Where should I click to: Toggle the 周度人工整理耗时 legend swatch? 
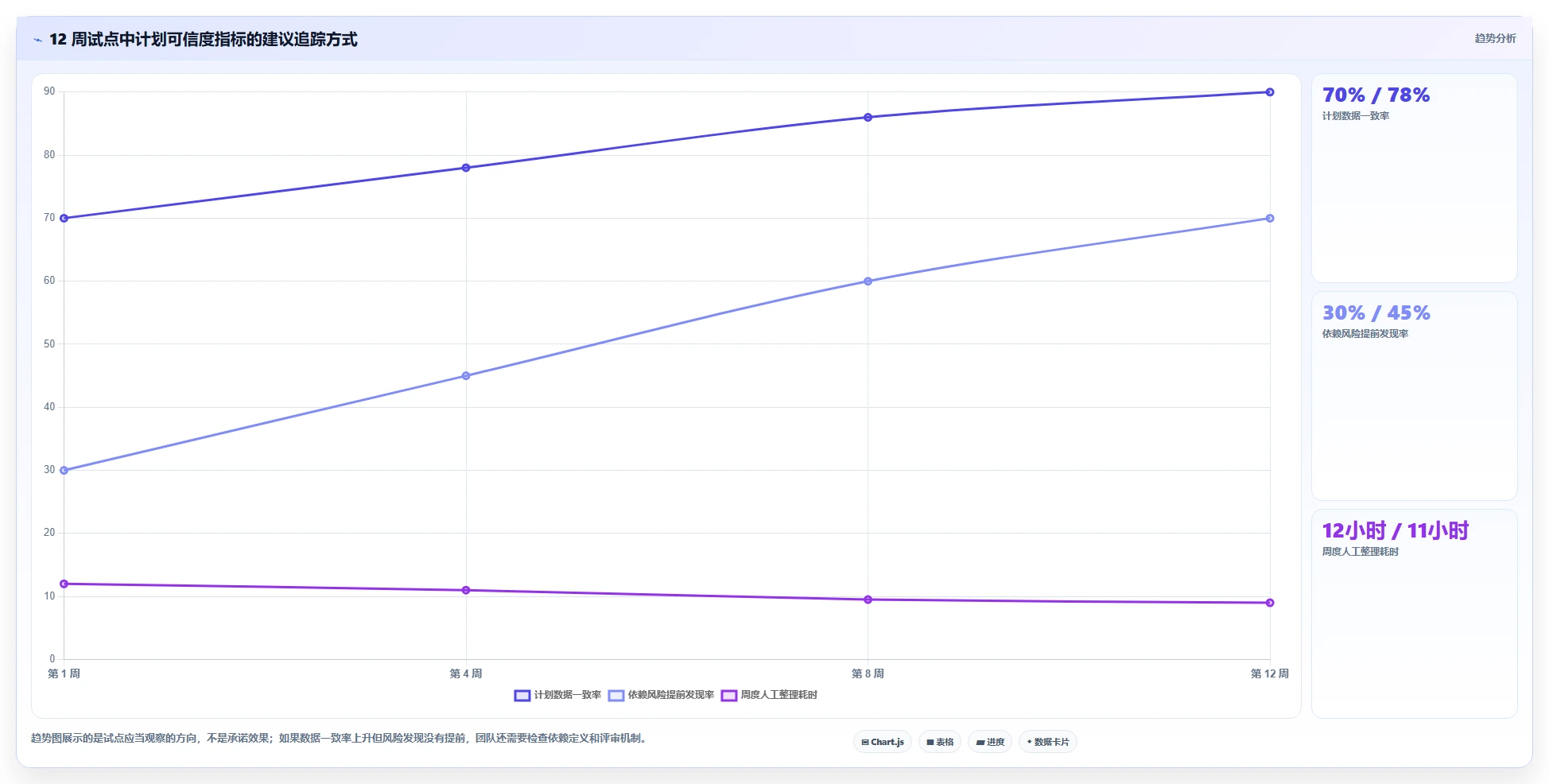pyautogui.click(x=729, y=695)
